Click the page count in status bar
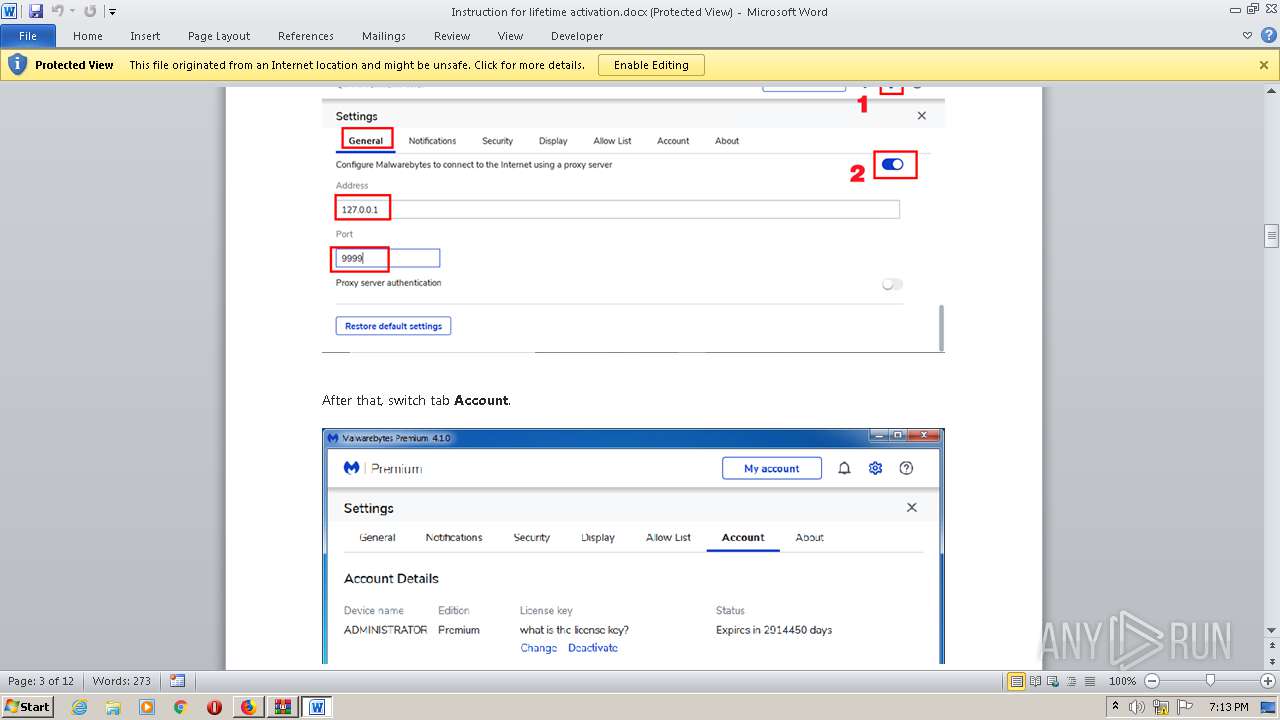The width and height of the screenshot is (1280, 720). (x=41, y=681)
